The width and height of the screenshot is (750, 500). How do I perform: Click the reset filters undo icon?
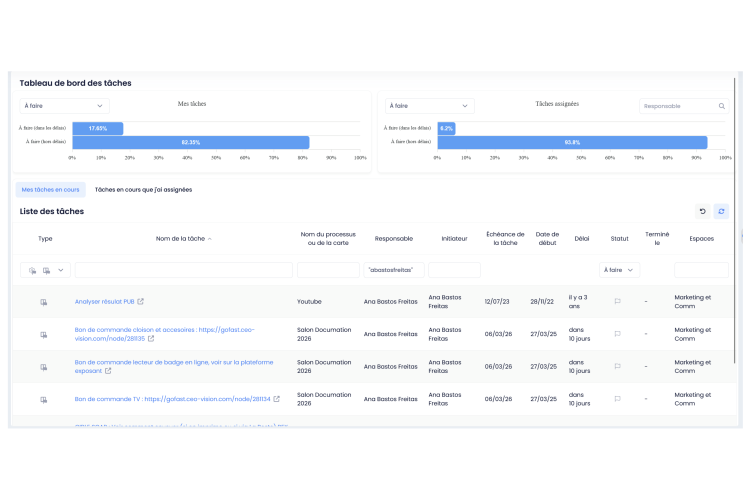(702, 211)
